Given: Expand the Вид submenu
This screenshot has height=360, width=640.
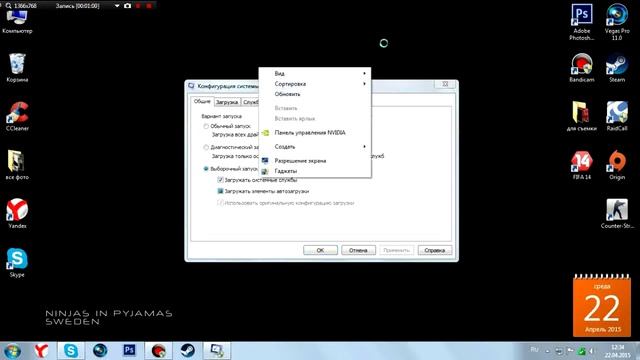Looking at the screenshot, I should [315, 73].
